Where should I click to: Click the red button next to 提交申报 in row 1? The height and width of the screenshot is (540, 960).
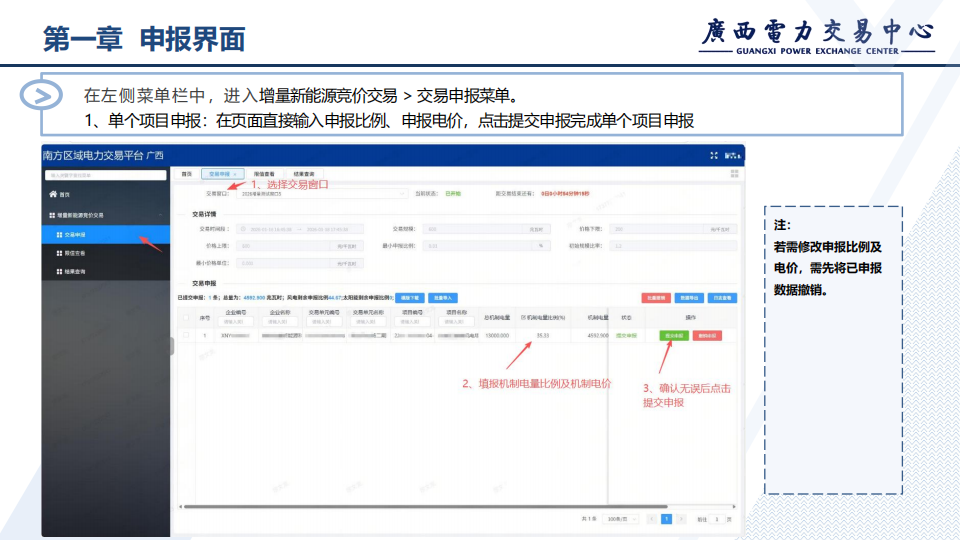pyautogui.click(x=707, y=336)
